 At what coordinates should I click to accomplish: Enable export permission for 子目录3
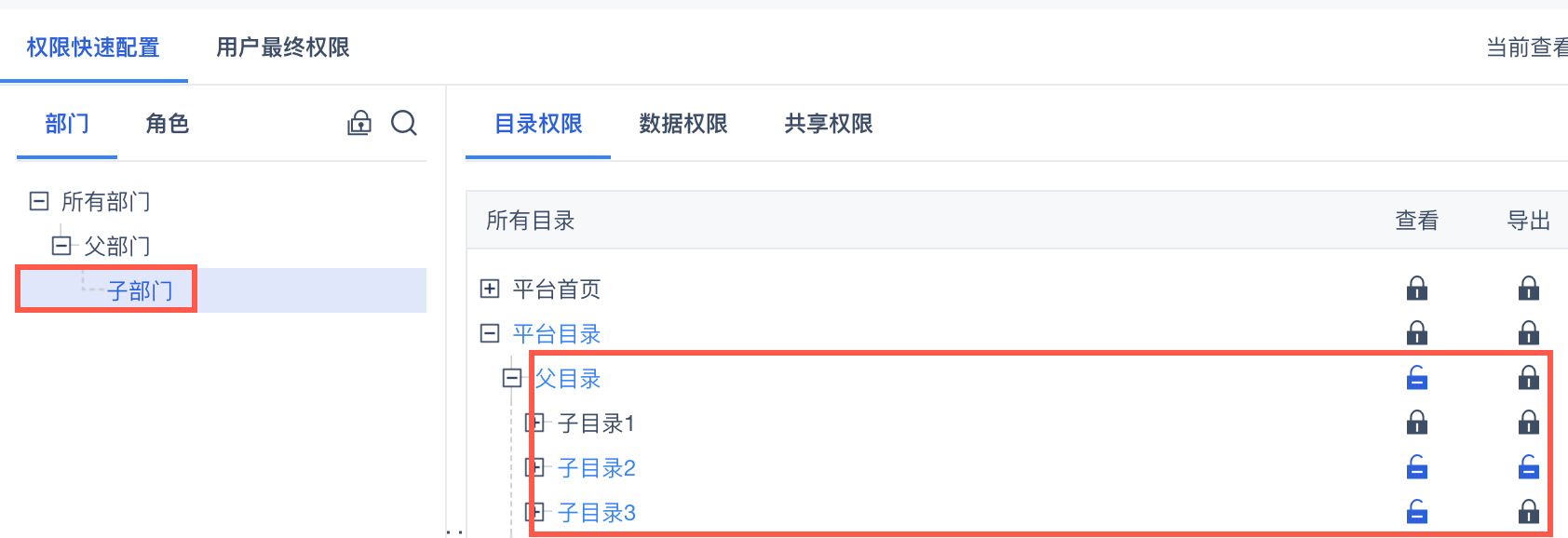pyautogui.click(x=1528, y=512)
